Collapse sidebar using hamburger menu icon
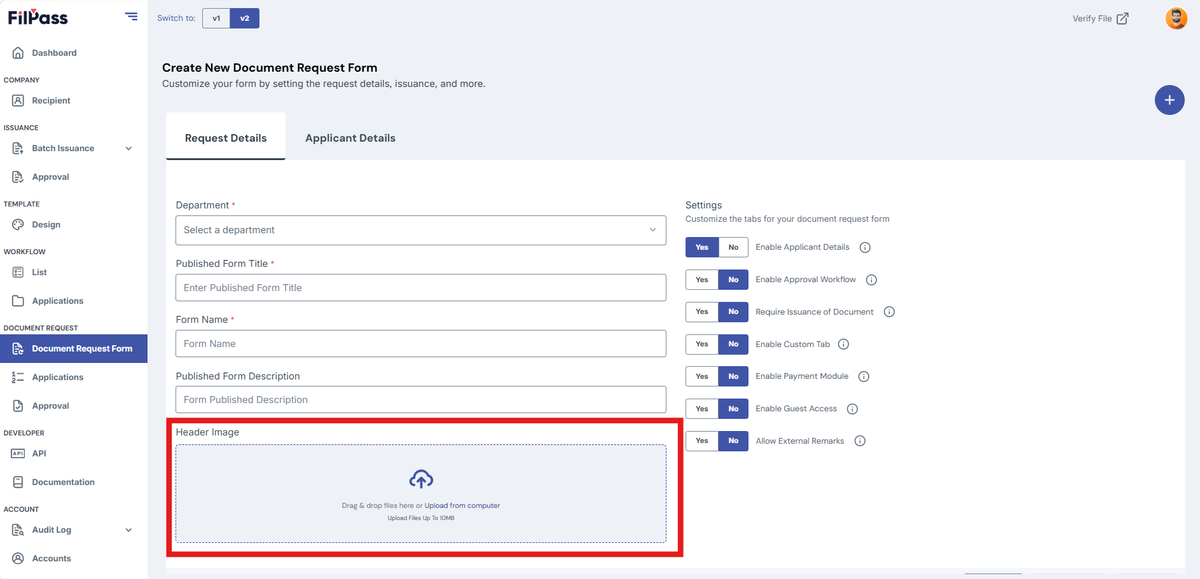 131,16
